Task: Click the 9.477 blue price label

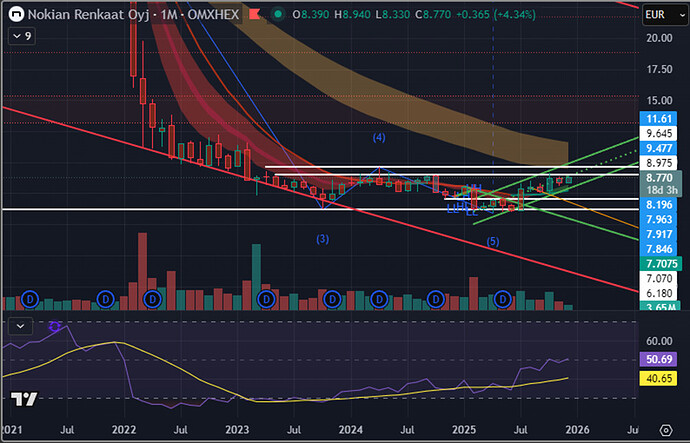Action: tap(659, 148)
